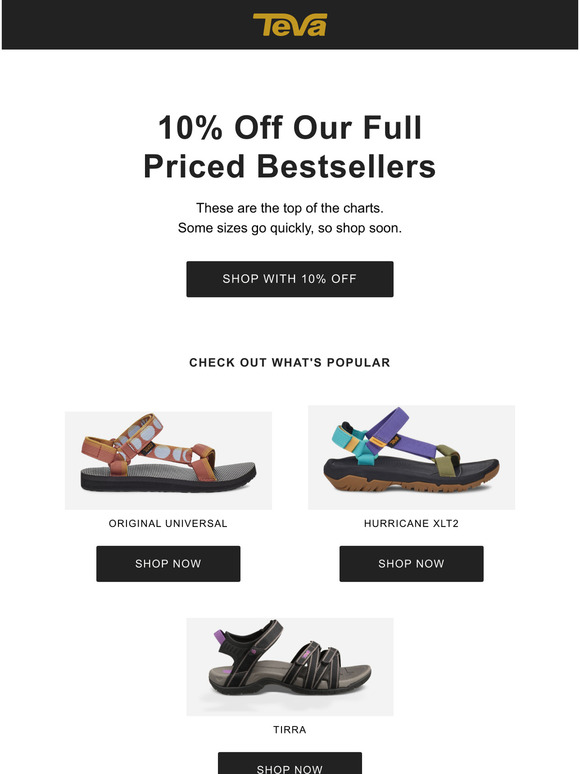Click Shop Now under Hurricane XLT2
The width and height of the screenshot is (580, 774).
tap(411, 564)
